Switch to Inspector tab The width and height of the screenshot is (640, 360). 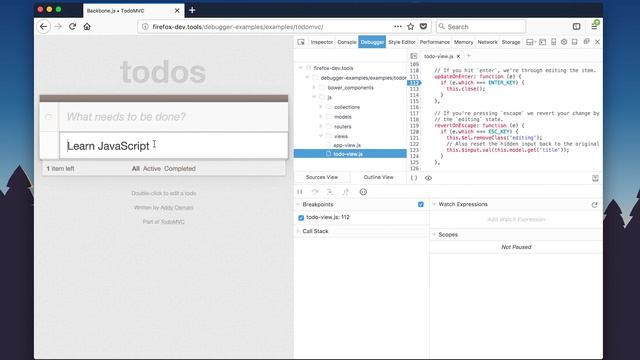[x=322, y=42]
